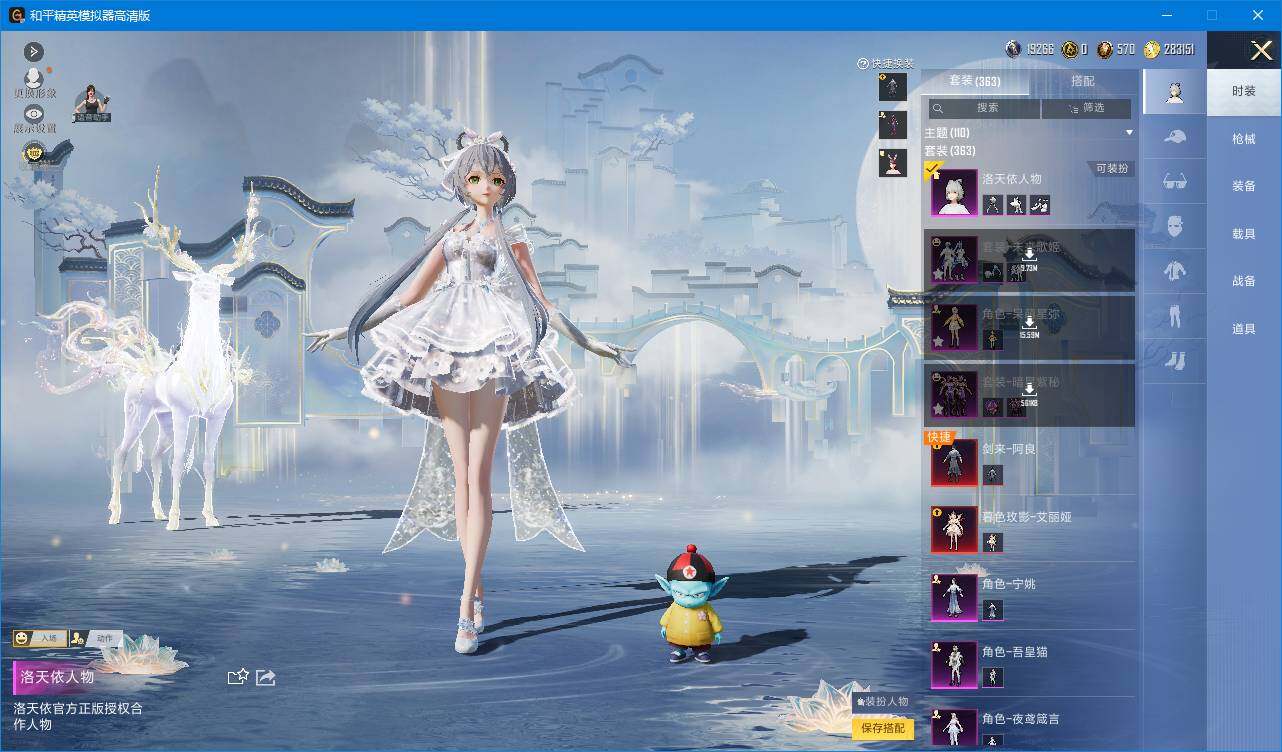The image size is (1282, 752).
Task: Select the face mask category icon
Action: pyautogui.click(x=1175, y=226)
